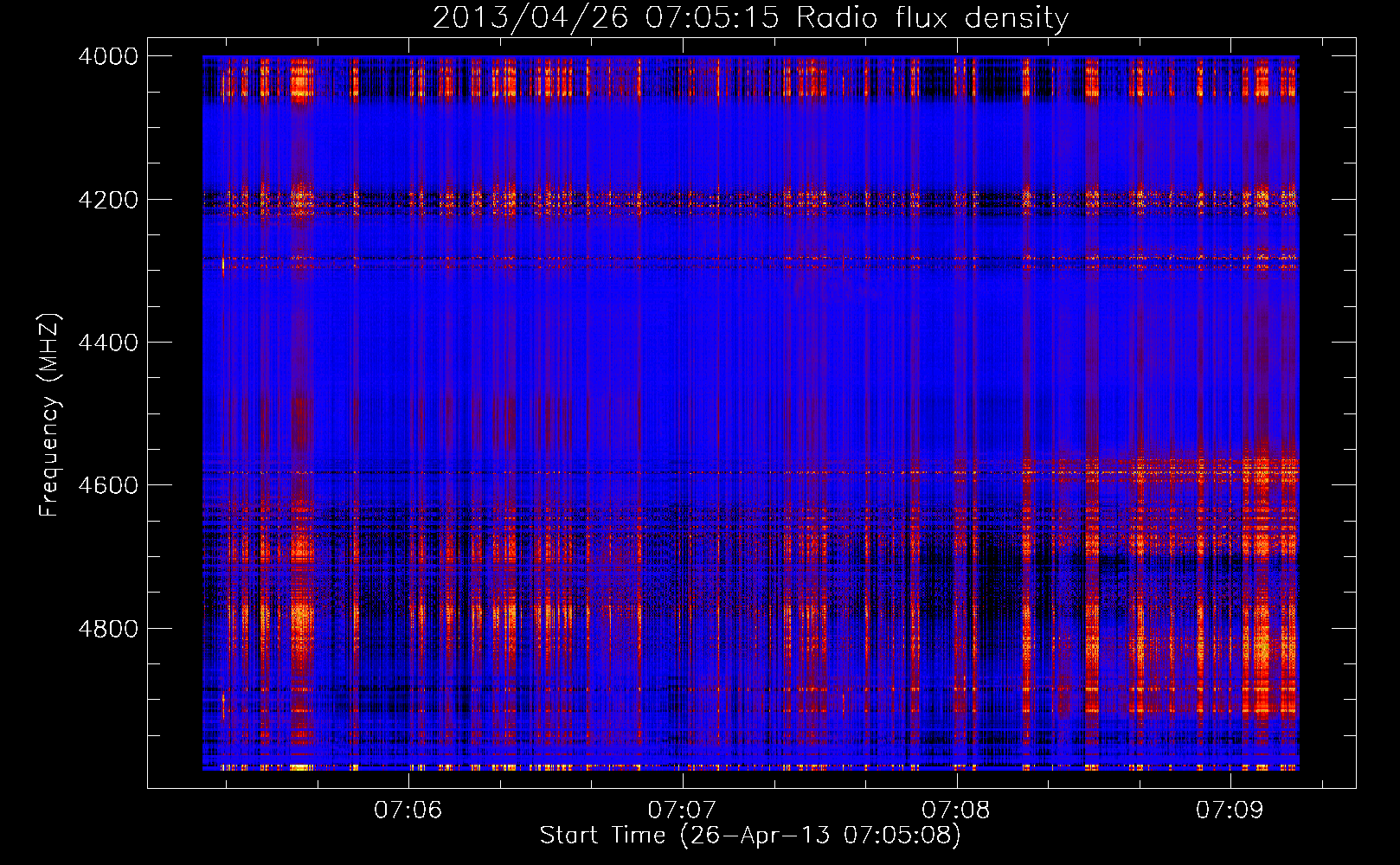Image resolution: width=1400 pixels, height=865 pixels.
Task: Click the "Radio flux density" title text
Action: (x=932, y=18)
